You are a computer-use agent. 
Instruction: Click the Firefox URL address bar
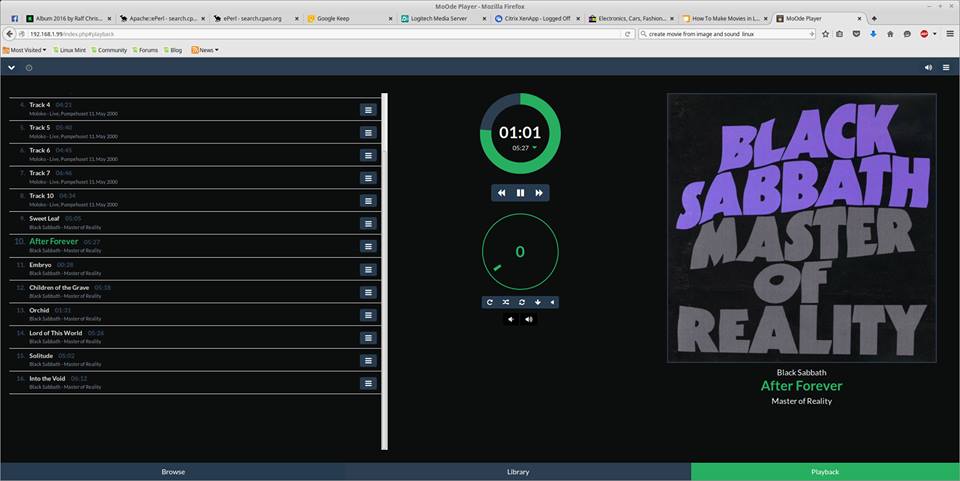coord(321,34)
